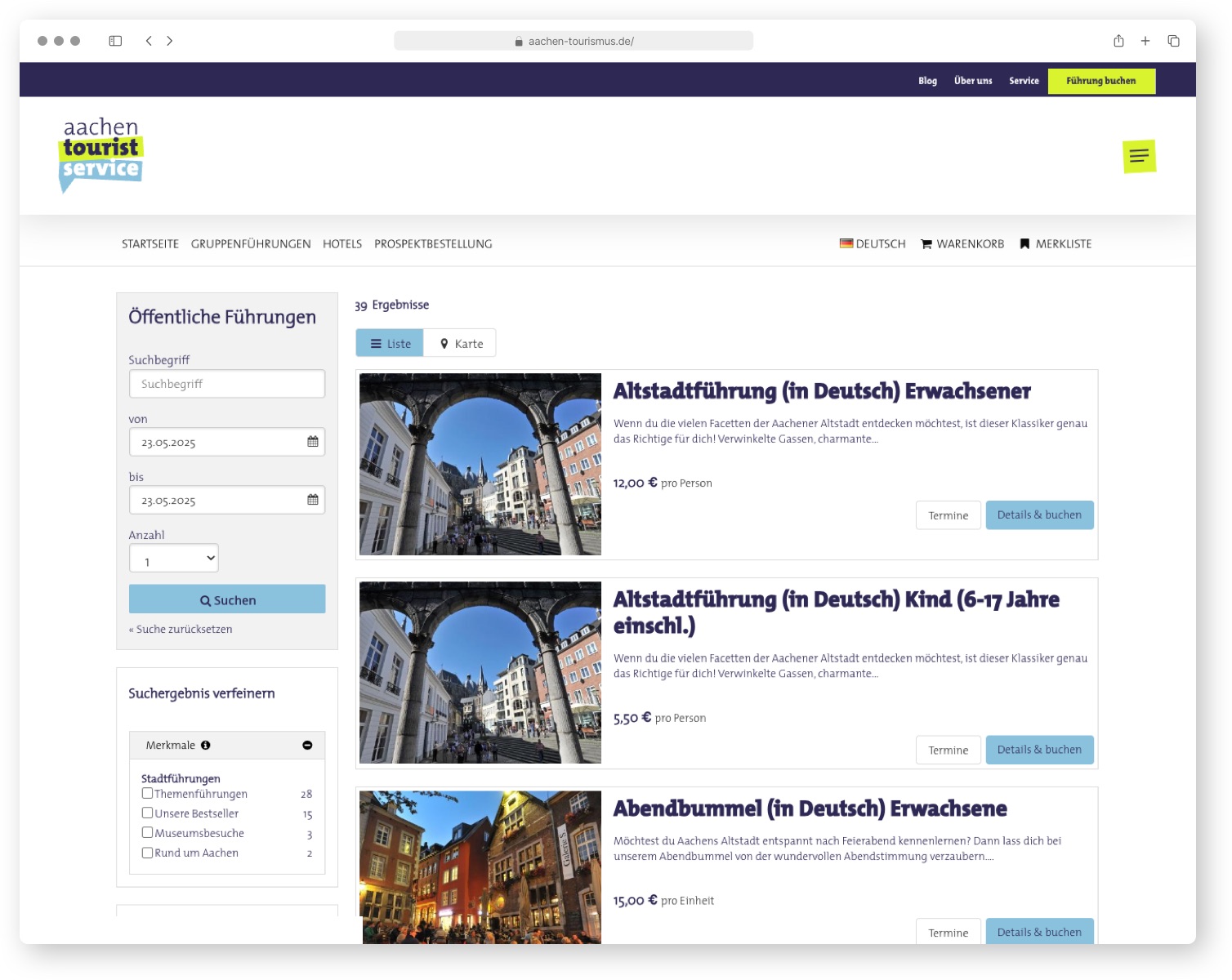This screenshot has width=1232, height=980.
Task: Show tab overview icon in browser
Action: tap(1173, 41)
